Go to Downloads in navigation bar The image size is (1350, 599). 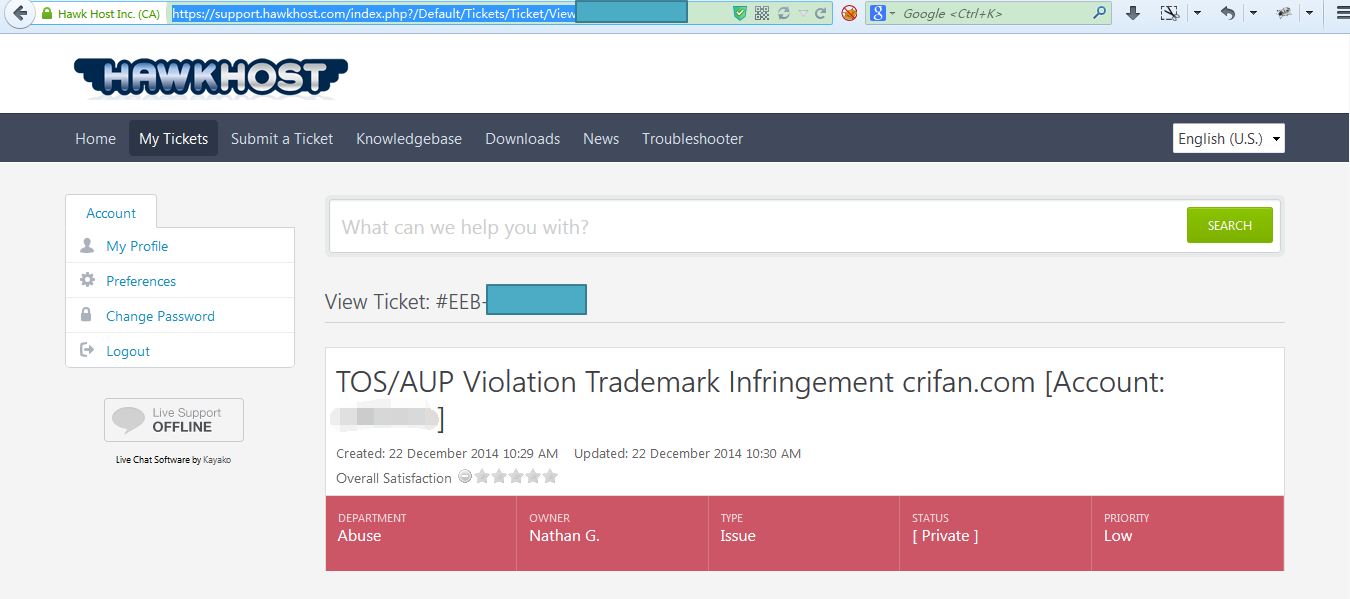[522, 139]
